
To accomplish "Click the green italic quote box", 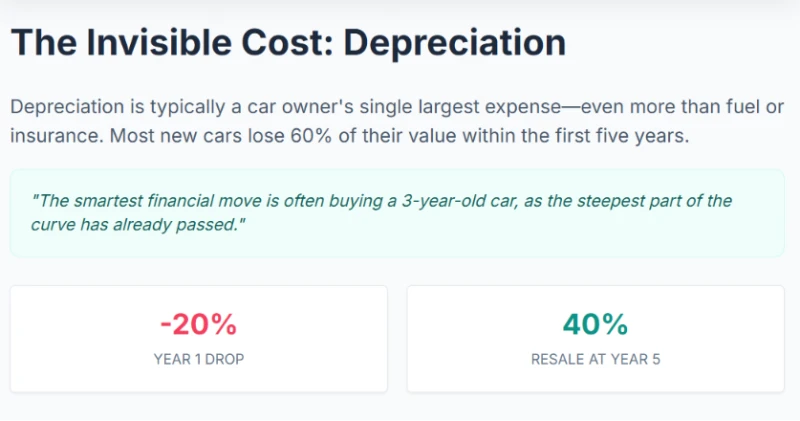I will (x=397, y=213).
